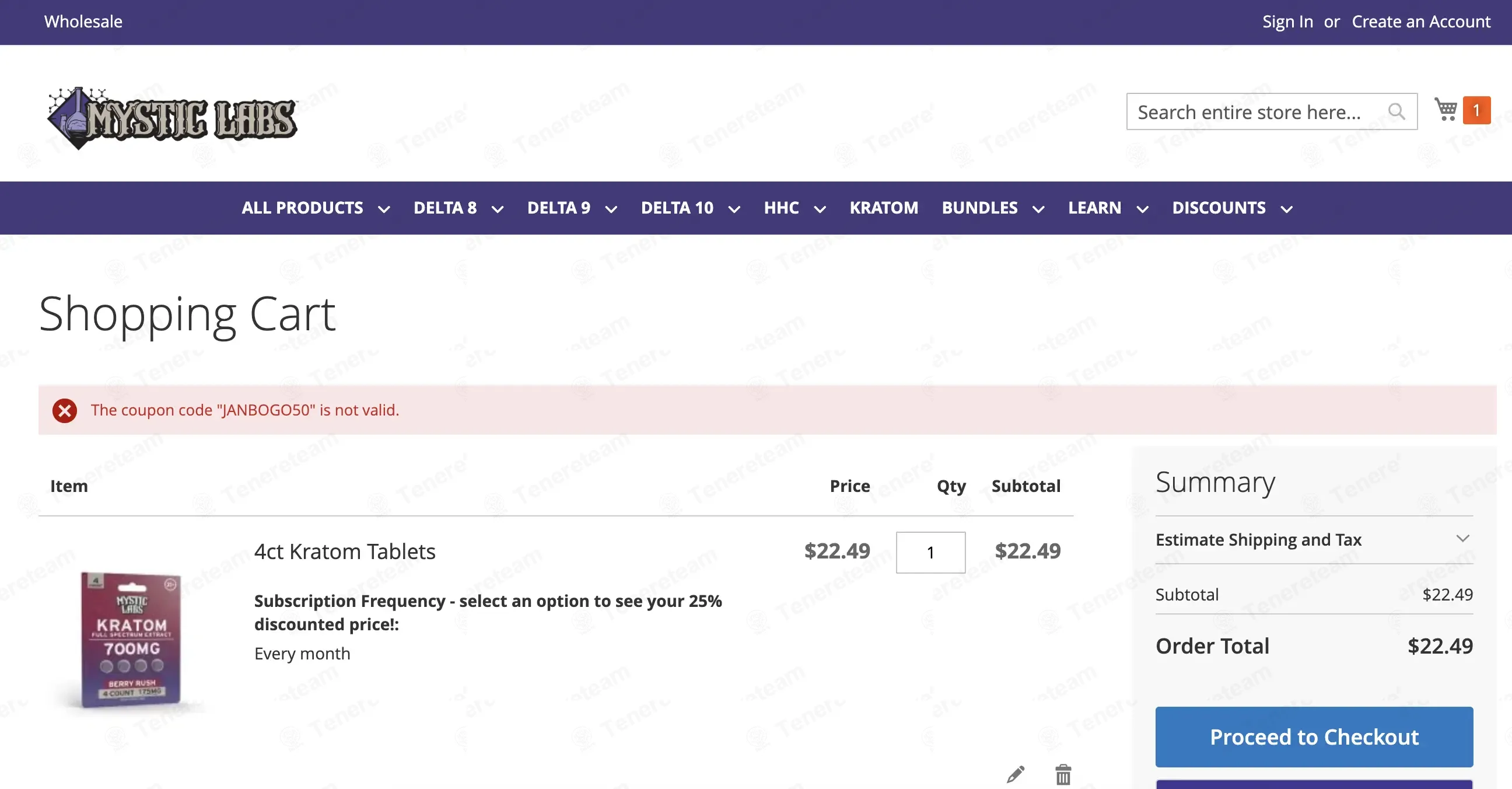1512x789 pixels.
Task: Expand the HHC menu chevron
Action: 820,209
